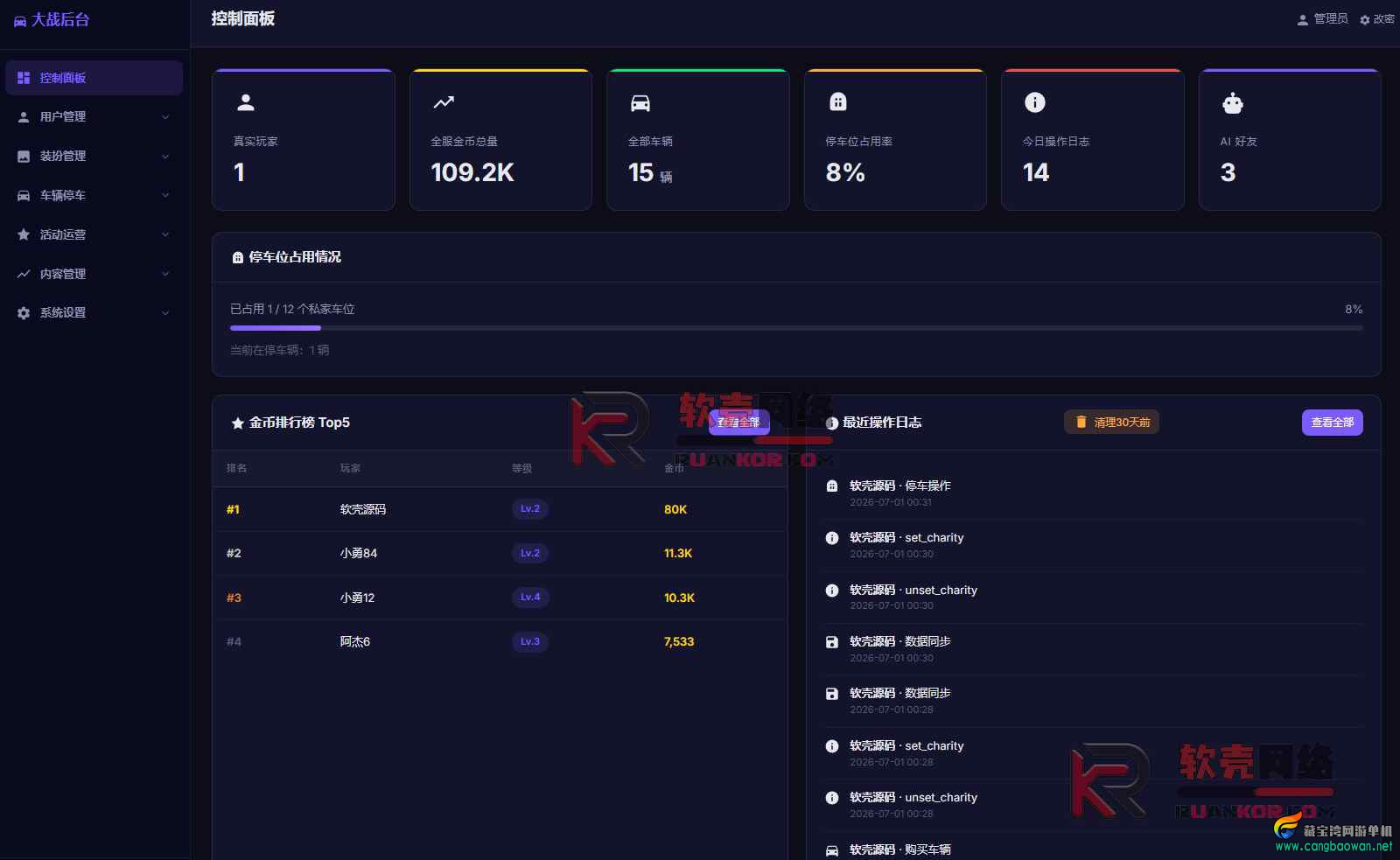The image size is (1400, 860).
Task: Click the 清理30天前 button
Action: 1111,422
